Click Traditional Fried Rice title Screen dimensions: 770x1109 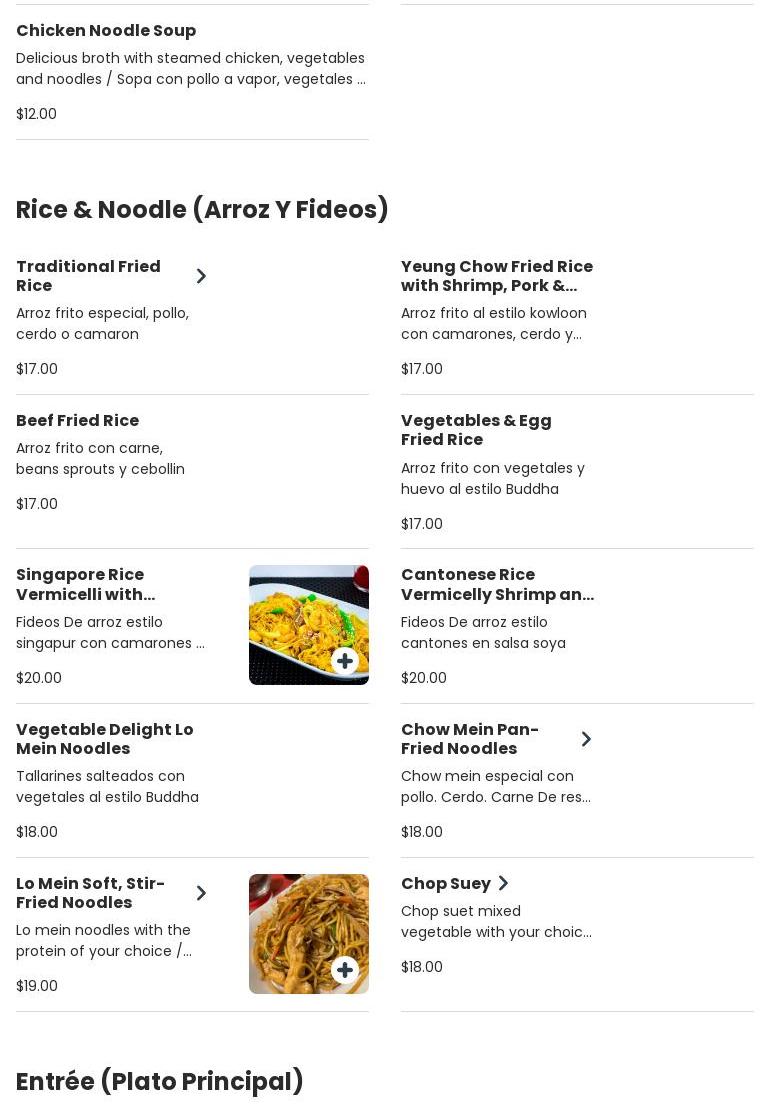pyautogui.click(x=88, y=276)
